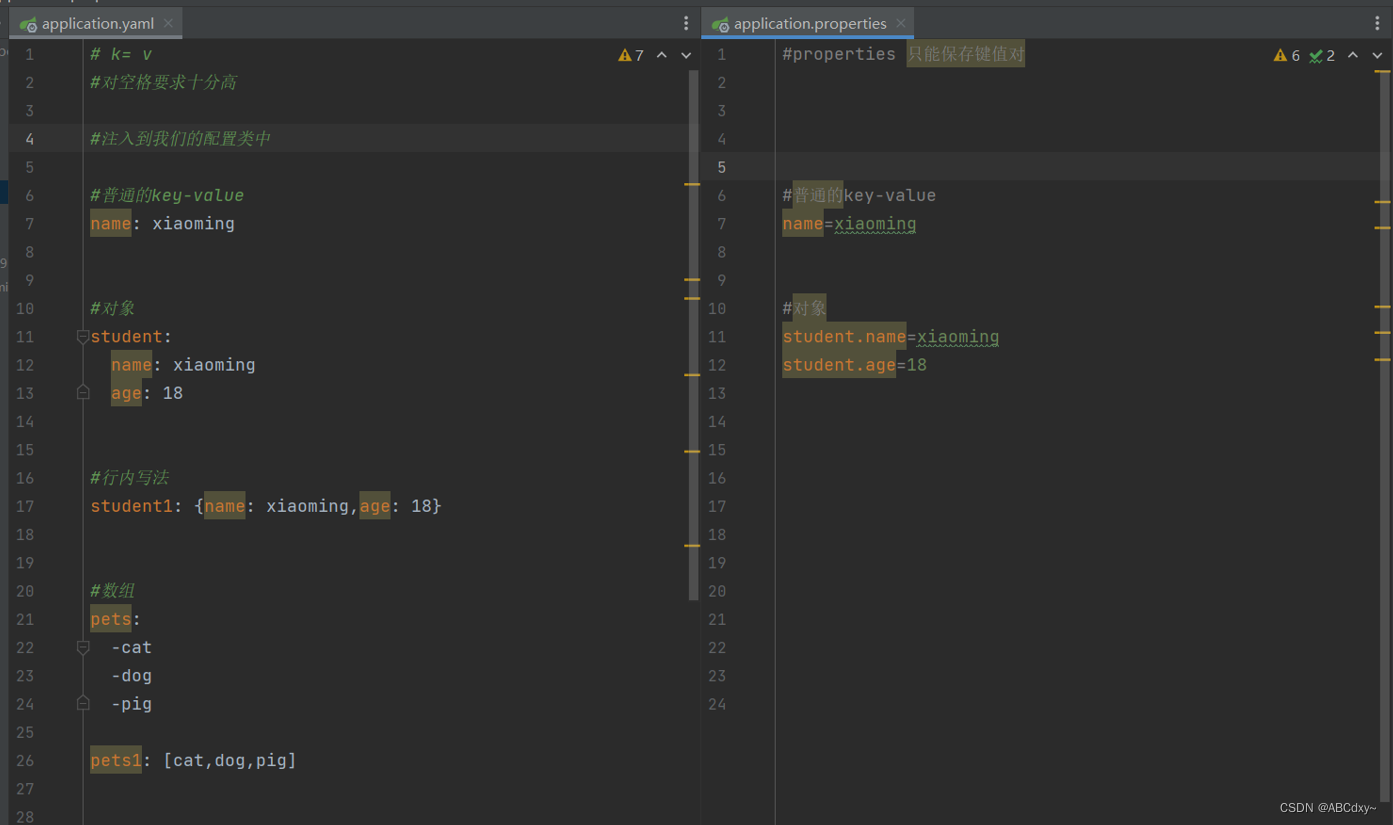Click the next-problem down arrow in properties pane

(x=1376, y=56)
